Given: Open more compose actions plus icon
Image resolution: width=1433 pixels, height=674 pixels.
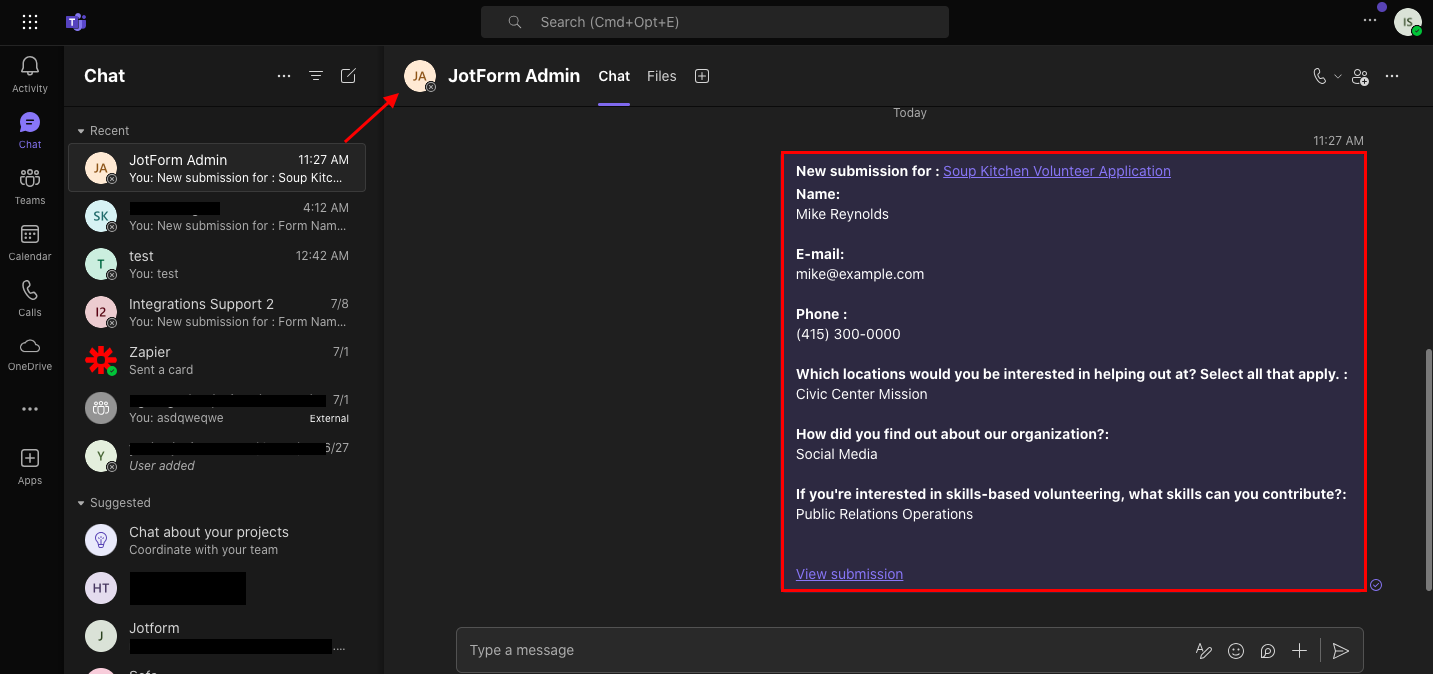Looking at the screenshot, I should [x=1299, y=651].
